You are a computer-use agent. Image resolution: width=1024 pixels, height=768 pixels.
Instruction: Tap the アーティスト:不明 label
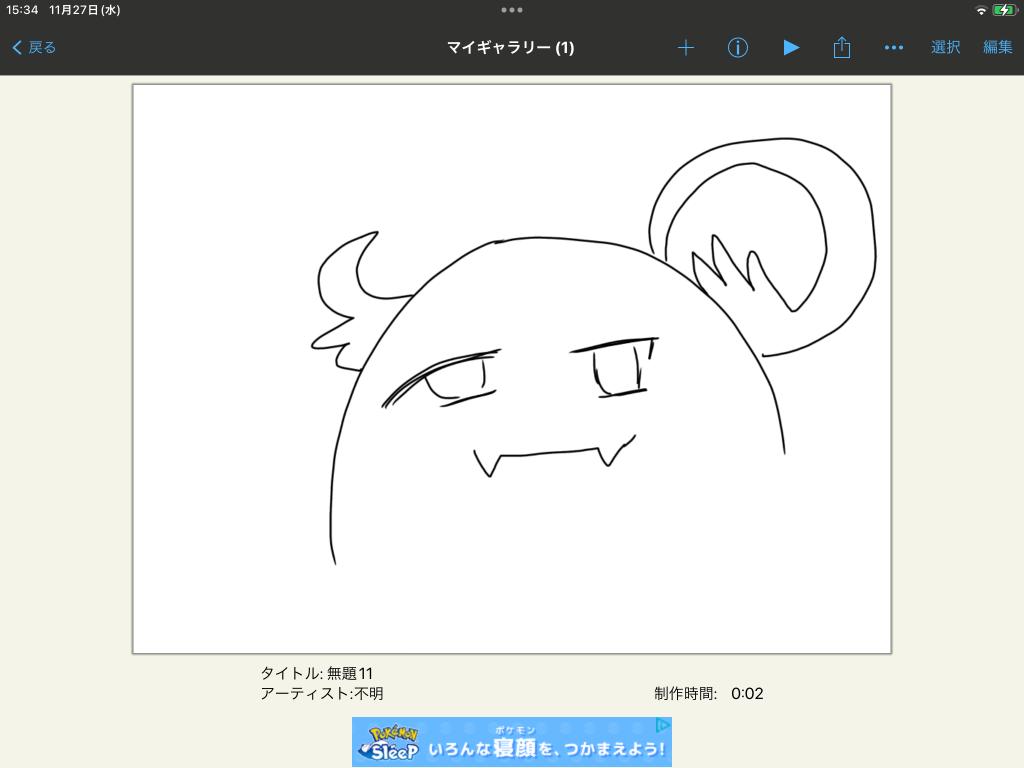coord(321,693)
